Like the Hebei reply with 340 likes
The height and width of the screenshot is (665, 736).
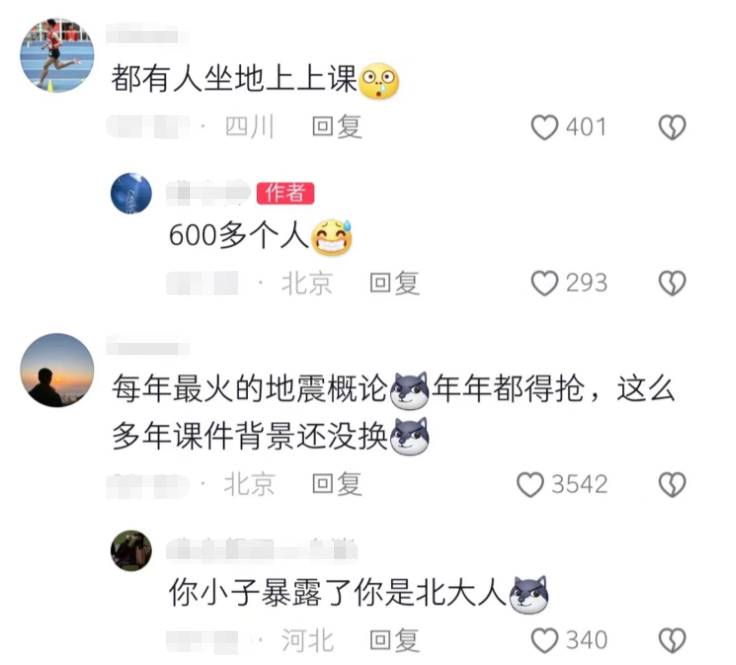click(x=544, y=641)
